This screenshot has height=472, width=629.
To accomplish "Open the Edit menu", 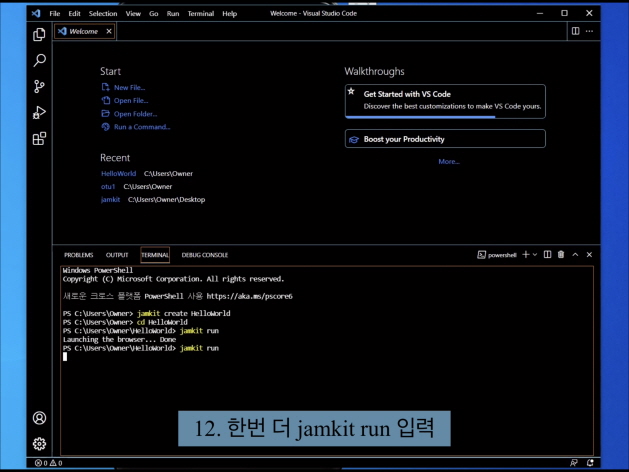I will click(x=74, y=13).
